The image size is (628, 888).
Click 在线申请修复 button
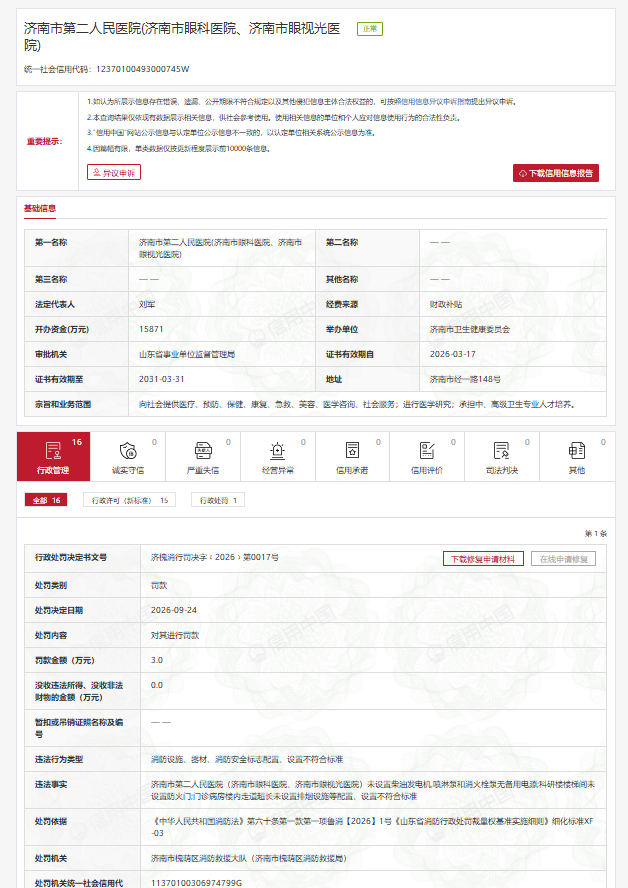pyautogui.click(x=563, y=559)
